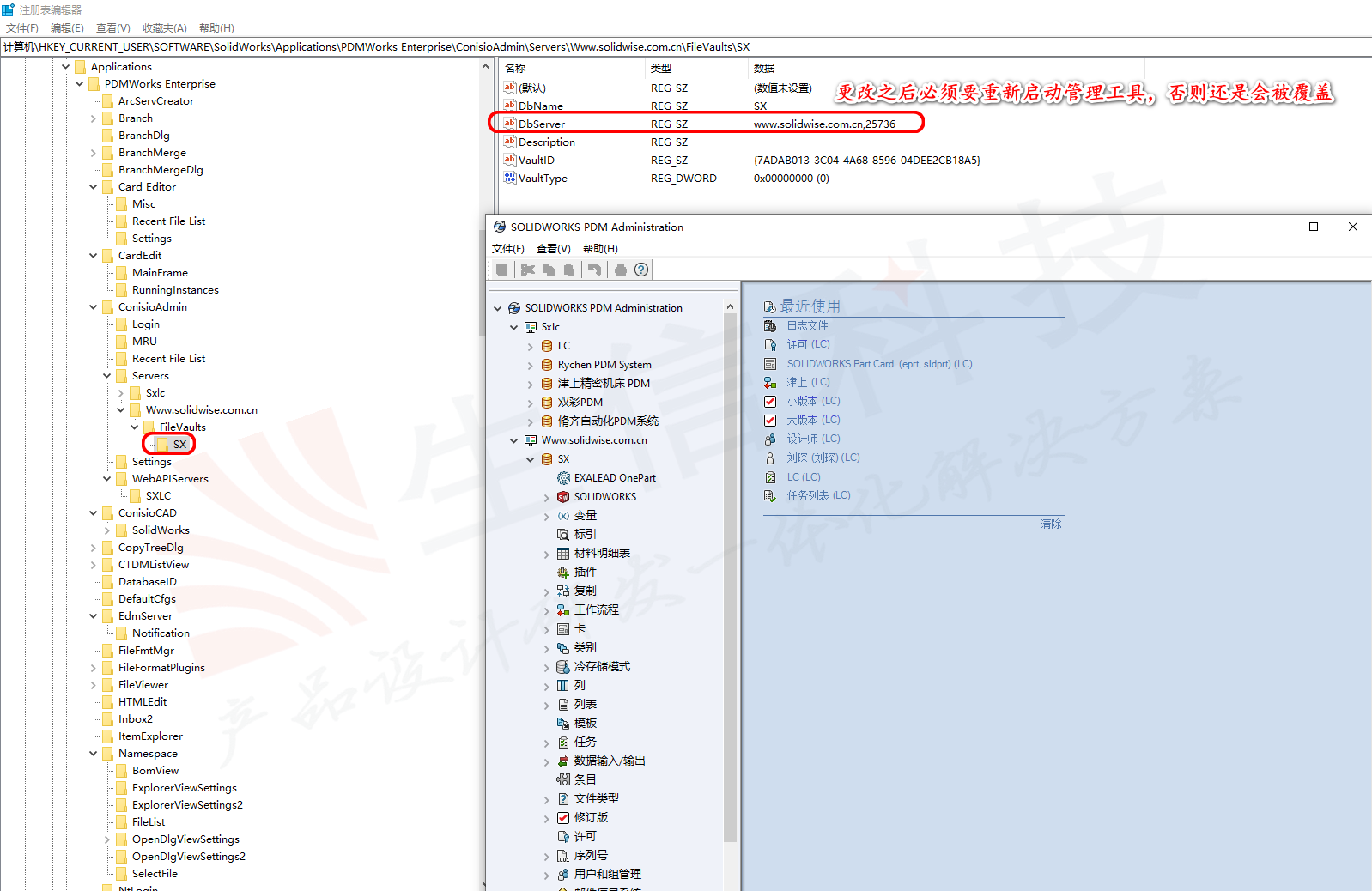Click the 材料明细表 table icon
The height and width of the screenshot is (891, 1372).
(563, 554)
